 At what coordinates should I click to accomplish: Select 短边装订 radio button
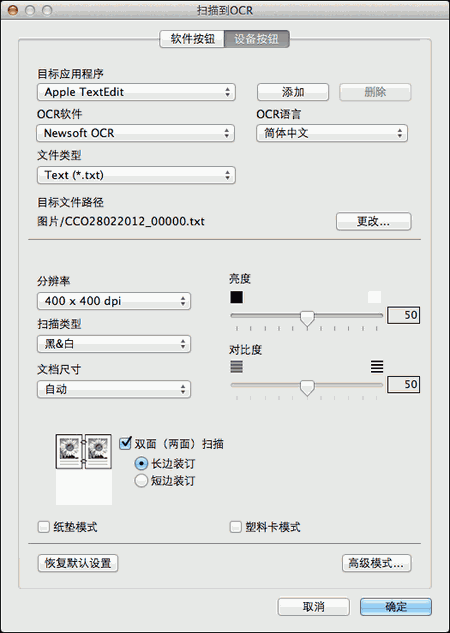[x=141, y=480]
